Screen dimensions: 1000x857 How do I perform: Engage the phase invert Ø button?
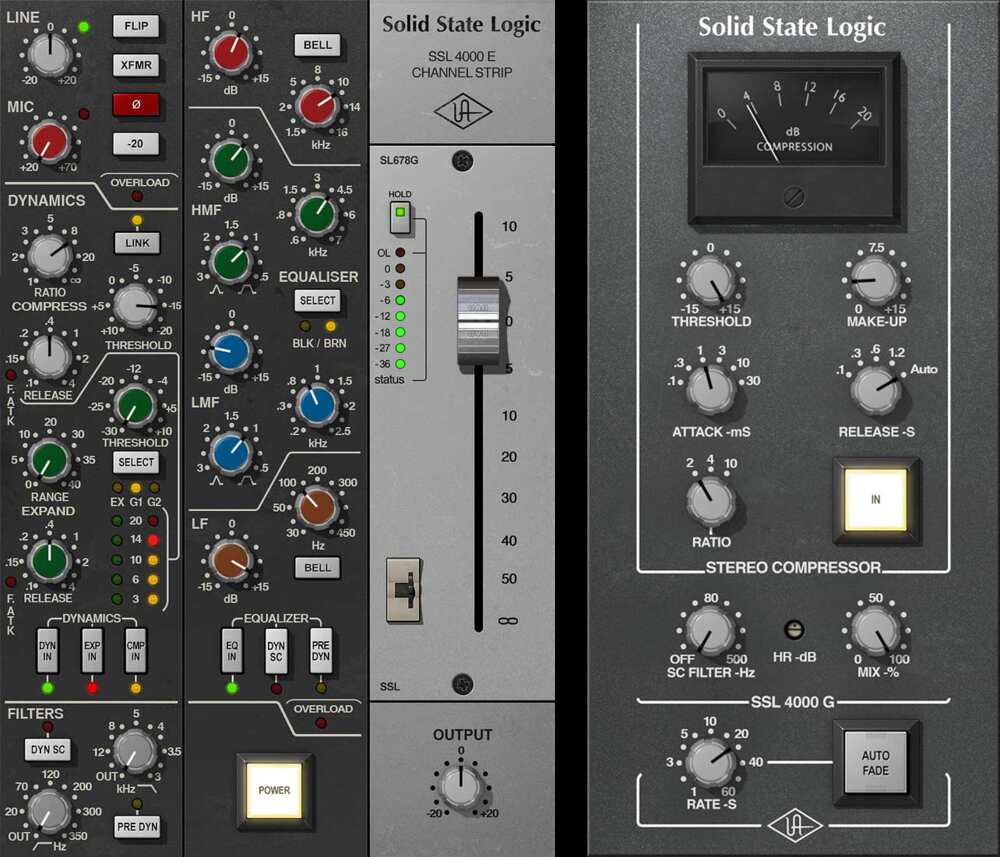point(137,104)
